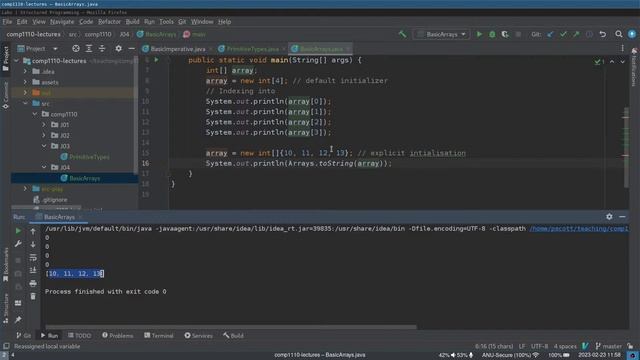This screenshot has width=640, height=360.
Task: Open the Refactor menu
Action: (x=109, y=22)
